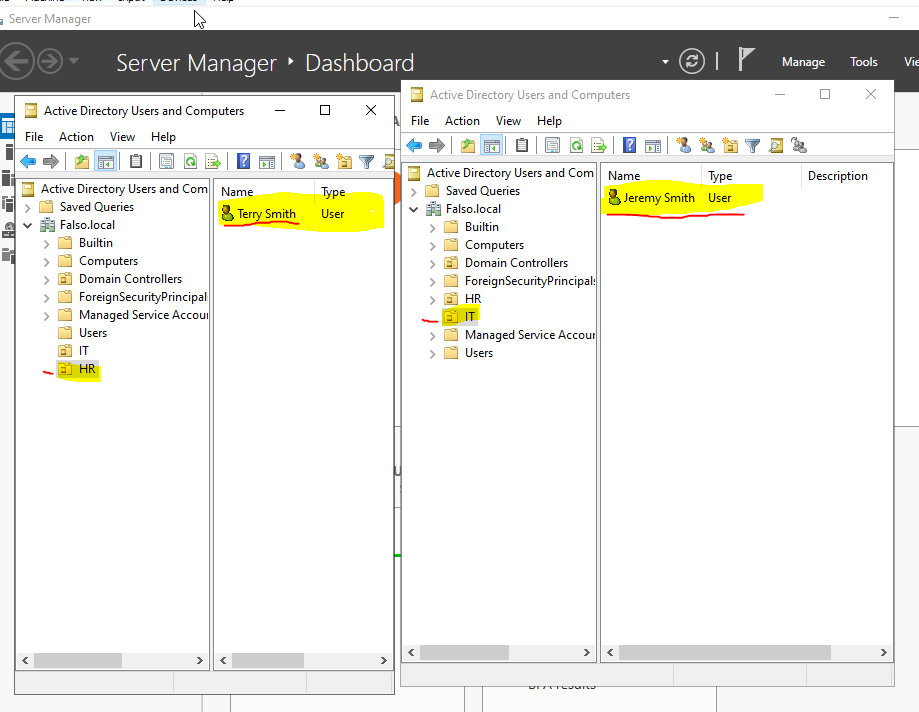
Task: Click Help question mark in right ADUC window
Action: [x=629, y=145]
